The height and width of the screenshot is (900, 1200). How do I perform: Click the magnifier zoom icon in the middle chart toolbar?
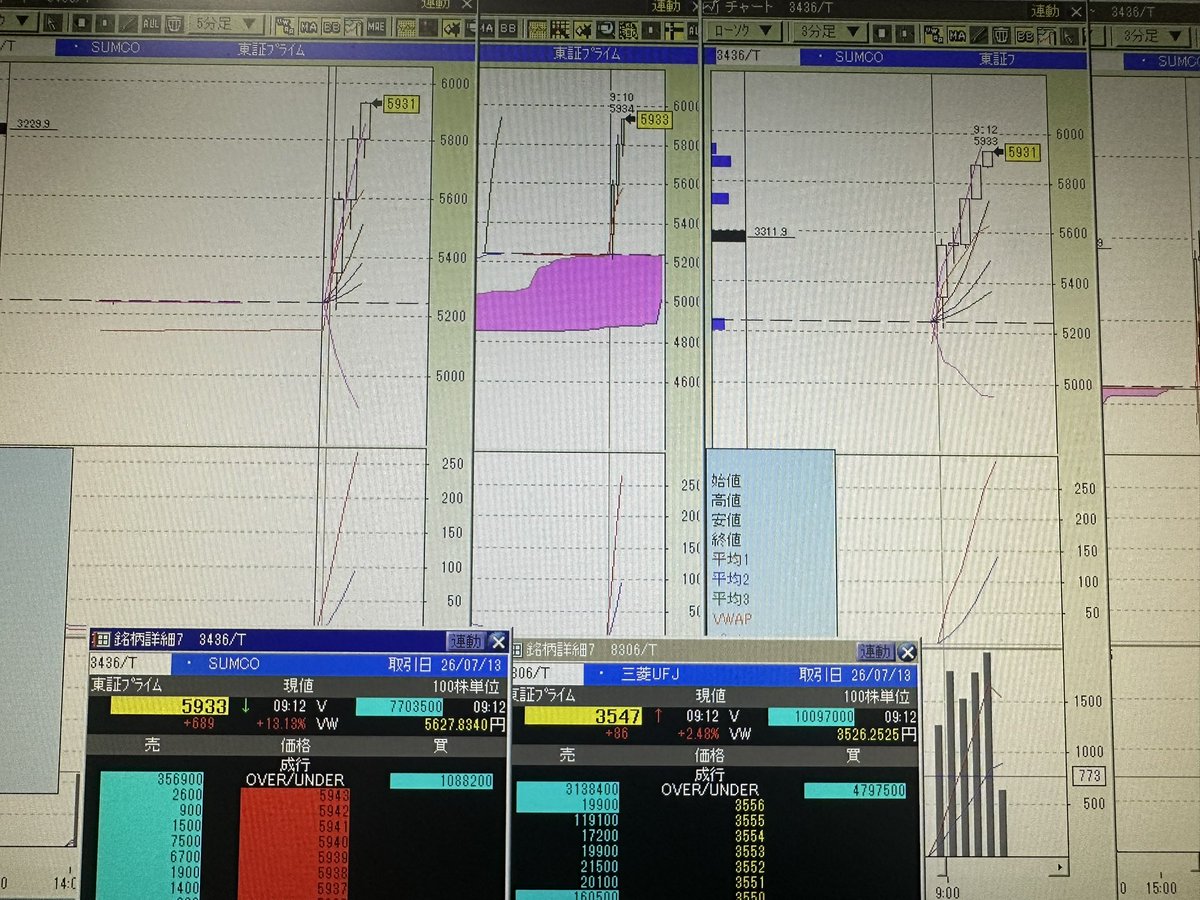pos(607,31)
